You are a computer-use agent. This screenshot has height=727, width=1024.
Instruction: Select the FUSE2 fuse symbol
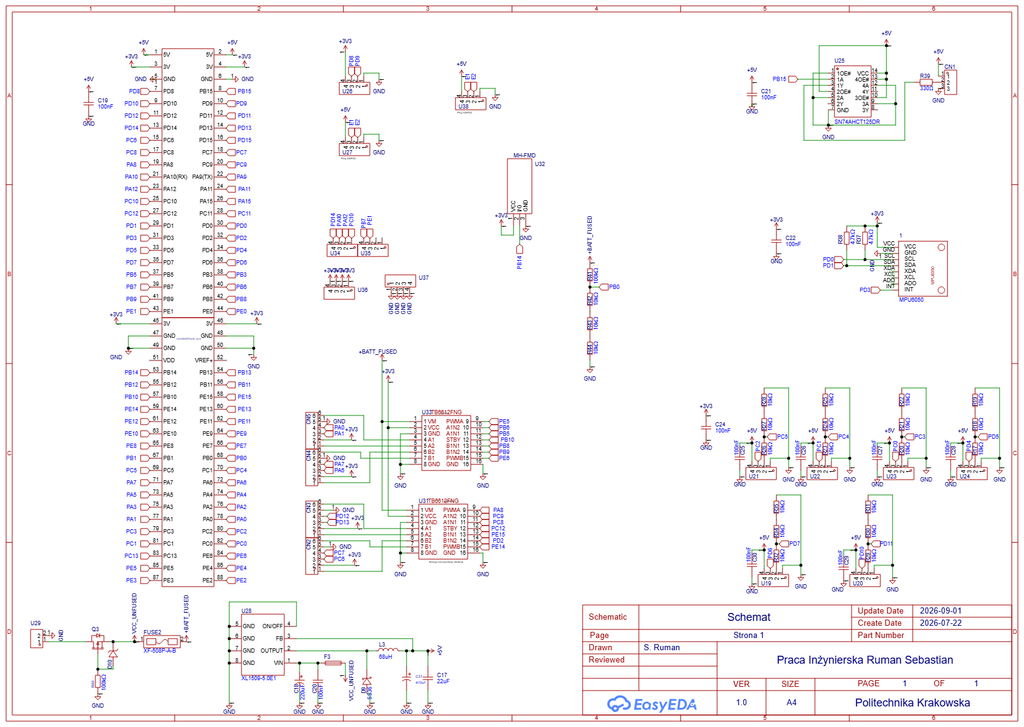[160, 641]
